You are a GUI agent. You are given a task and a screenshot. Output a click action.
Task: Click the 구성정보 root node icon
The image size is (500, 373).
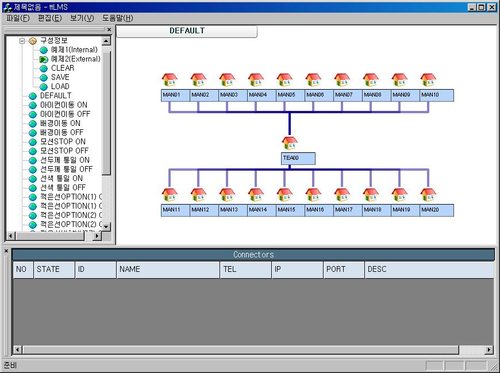point(33,41)
